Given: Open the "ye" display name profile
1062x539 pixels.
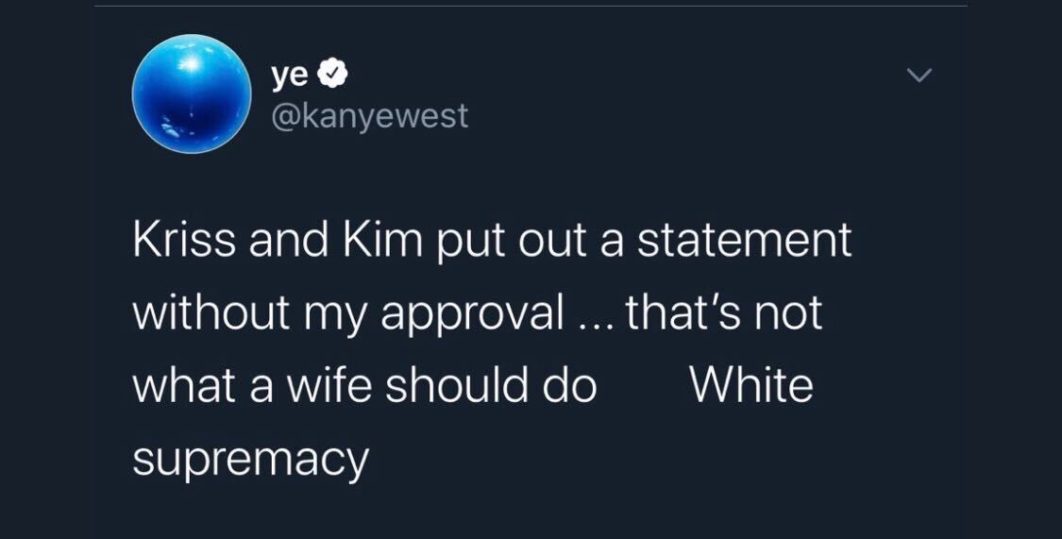Looking at the screenshot, I should tap(289, 75).
